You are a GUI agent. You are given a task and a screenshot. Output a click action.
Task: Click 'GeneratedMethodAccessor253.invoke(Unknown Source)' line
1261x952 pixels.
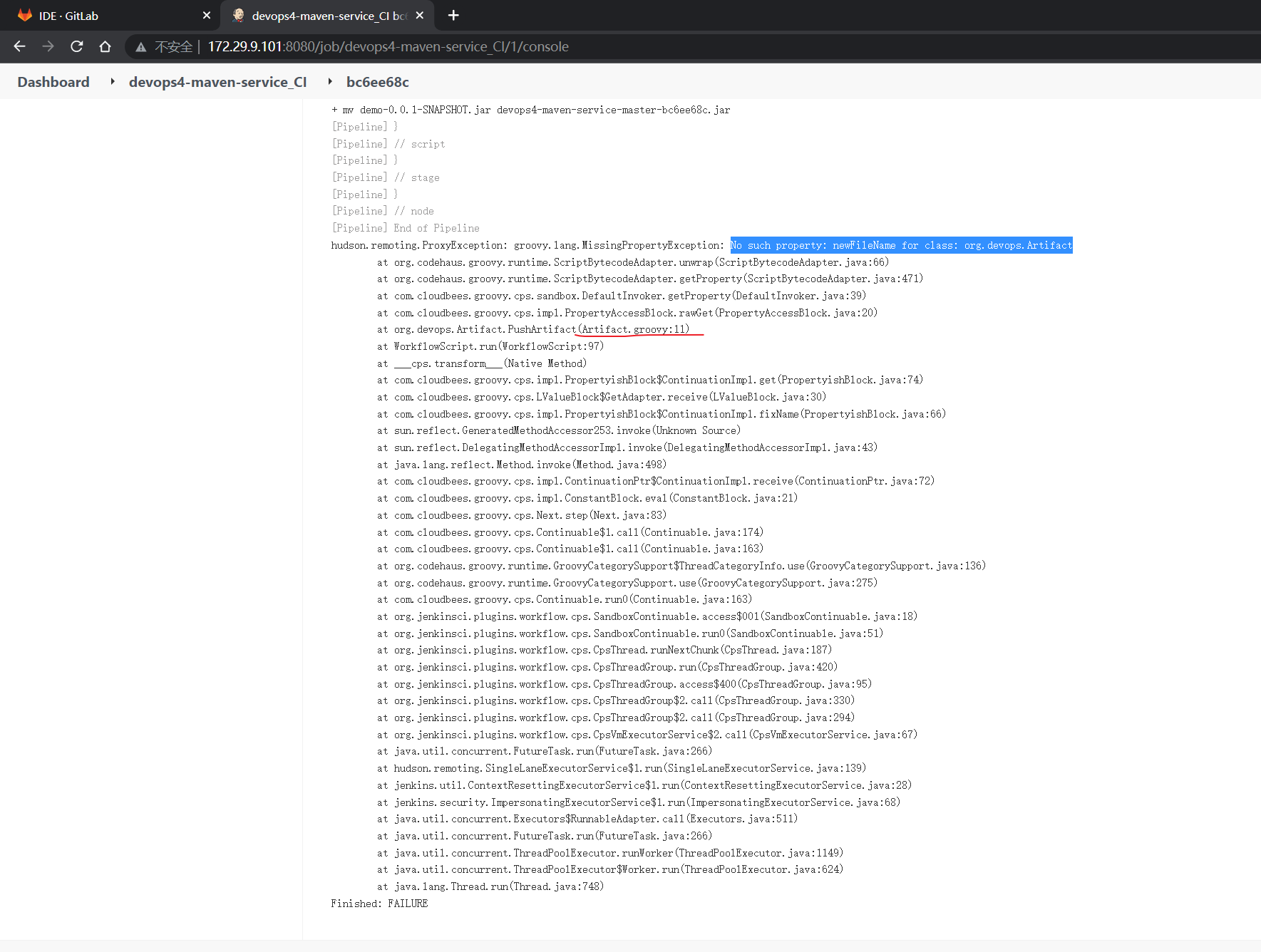click(x=559, y=430)
